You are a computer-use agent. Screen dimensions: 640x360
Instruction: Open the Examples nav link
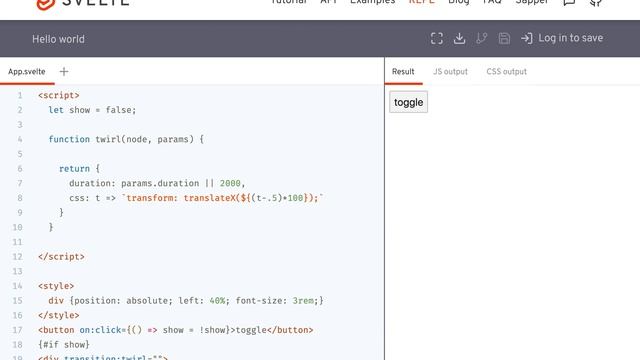coord(373,2)
